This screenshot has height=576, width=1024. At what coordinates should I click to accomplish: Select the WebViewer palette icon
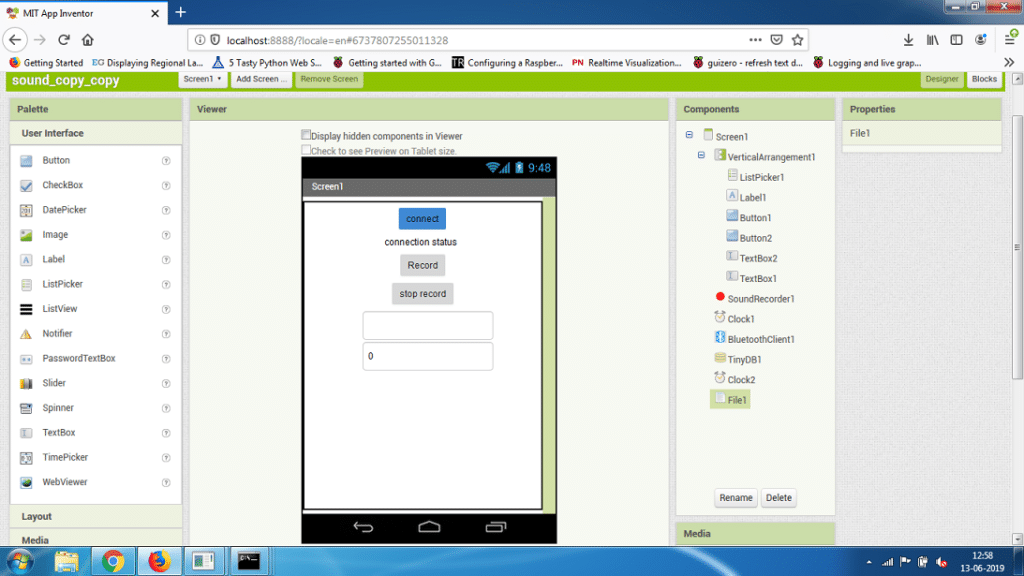[x=26, y=482]
